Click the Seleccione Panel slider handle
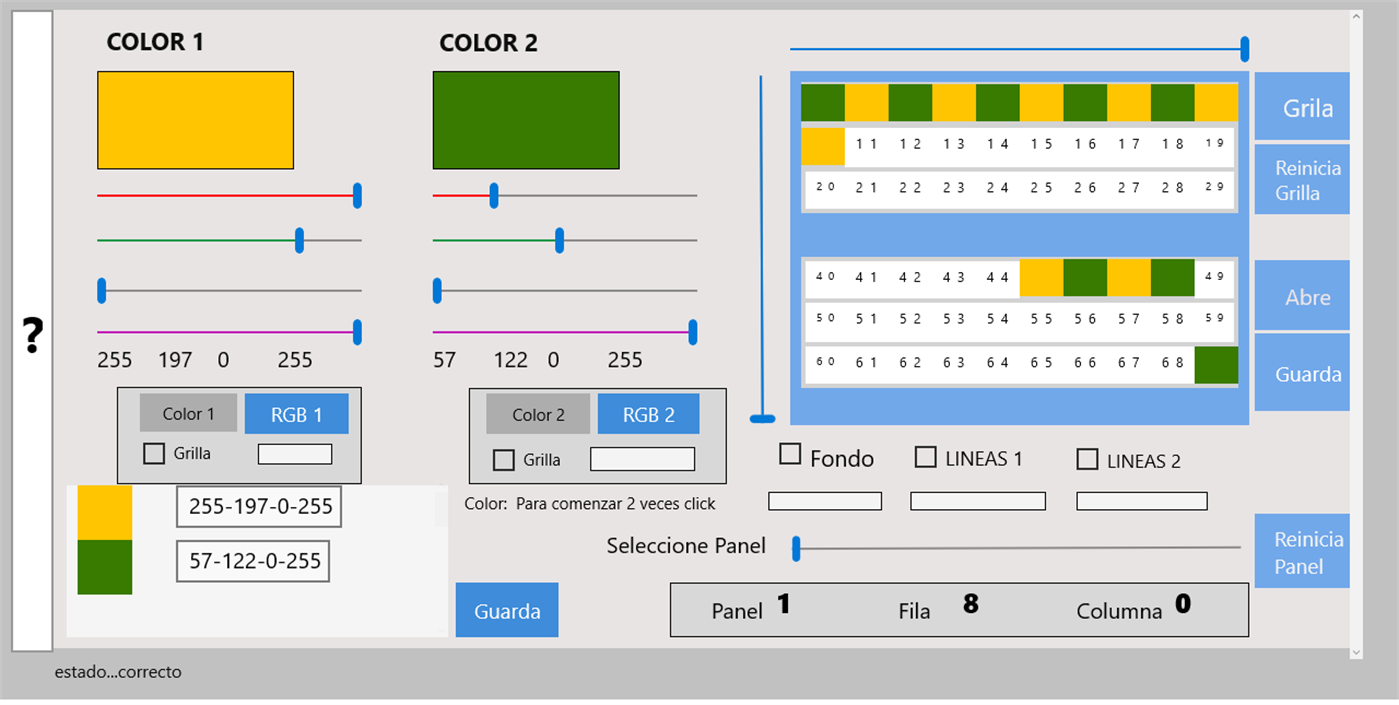 (797, 548)
